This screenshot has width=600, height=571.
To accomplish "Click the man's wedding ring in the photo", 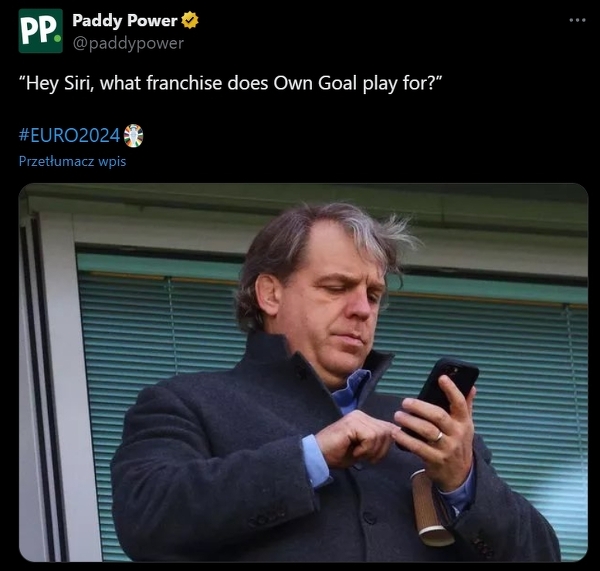I will pos(439,436).
